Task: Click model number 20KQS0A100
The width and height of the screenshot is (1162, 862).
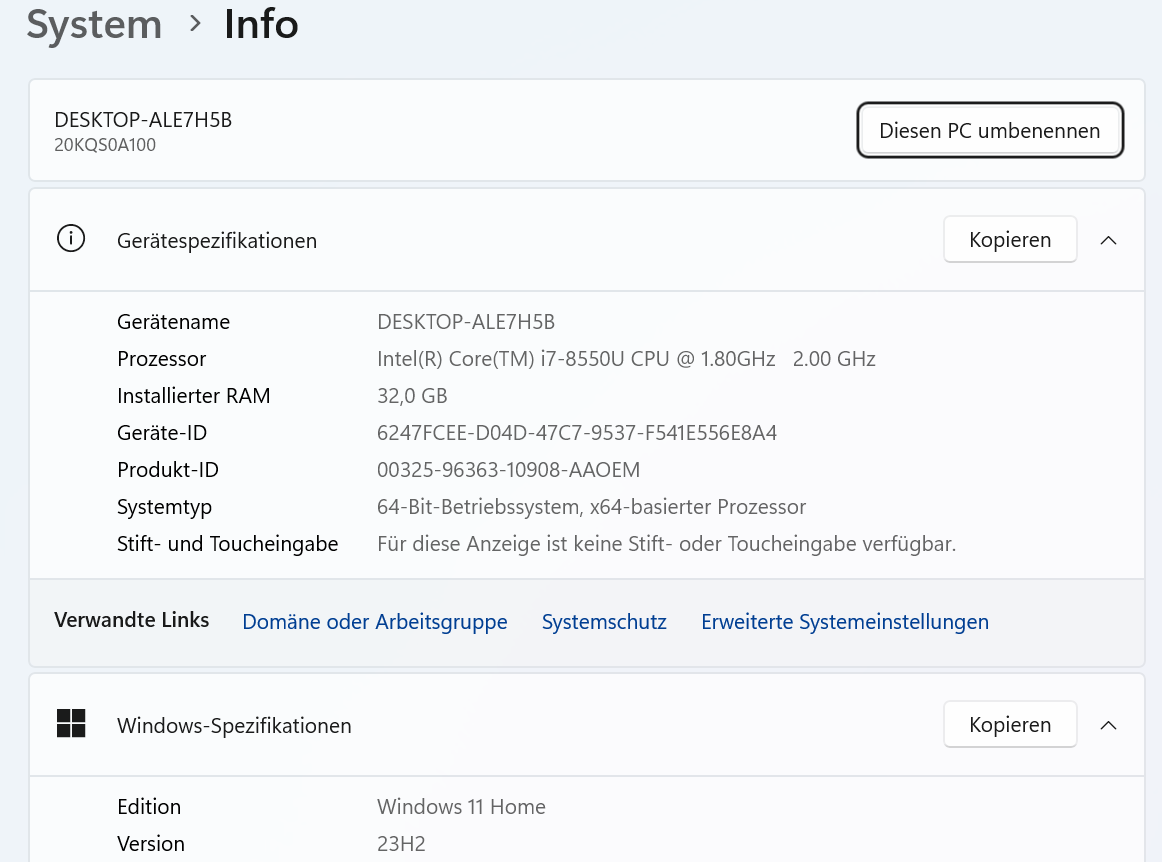Action: coord(105,145)
